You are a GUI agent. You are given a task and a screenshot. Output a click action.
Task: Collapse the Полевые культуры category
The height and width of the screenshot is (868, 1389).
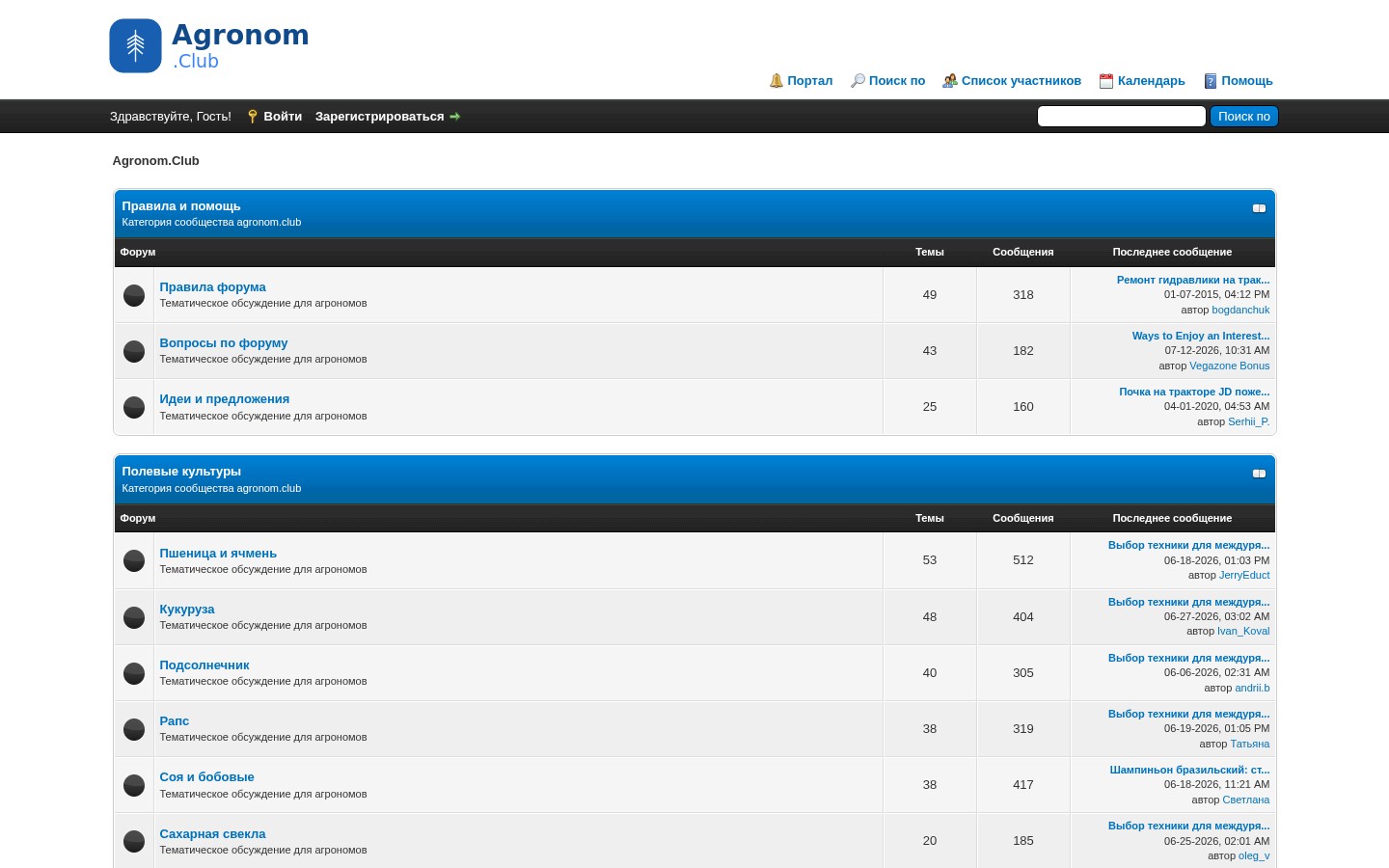coord(1259,474)
